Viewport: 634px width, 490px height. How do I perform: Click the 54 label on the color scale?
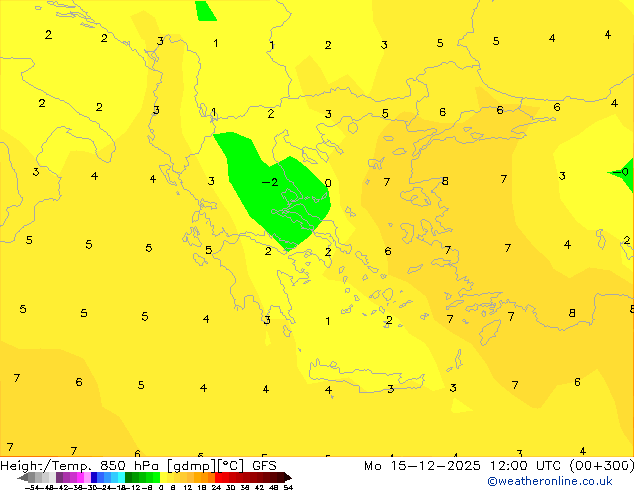click(288, 487)
